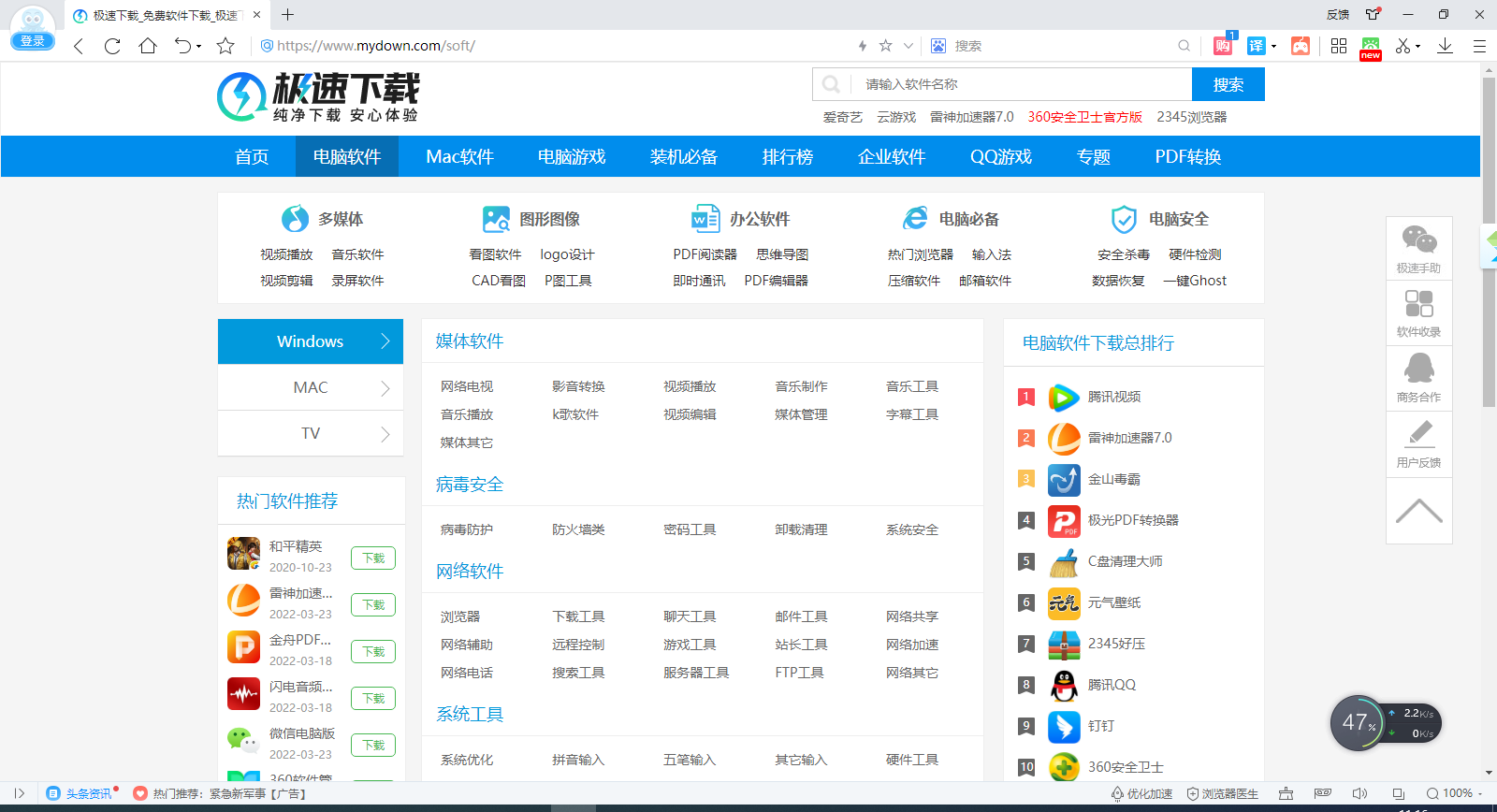Click back-to-top arrow in sidebar
Image resolution: width=1497 pixels, height=812 pixels.
(x=1419, y=511)
